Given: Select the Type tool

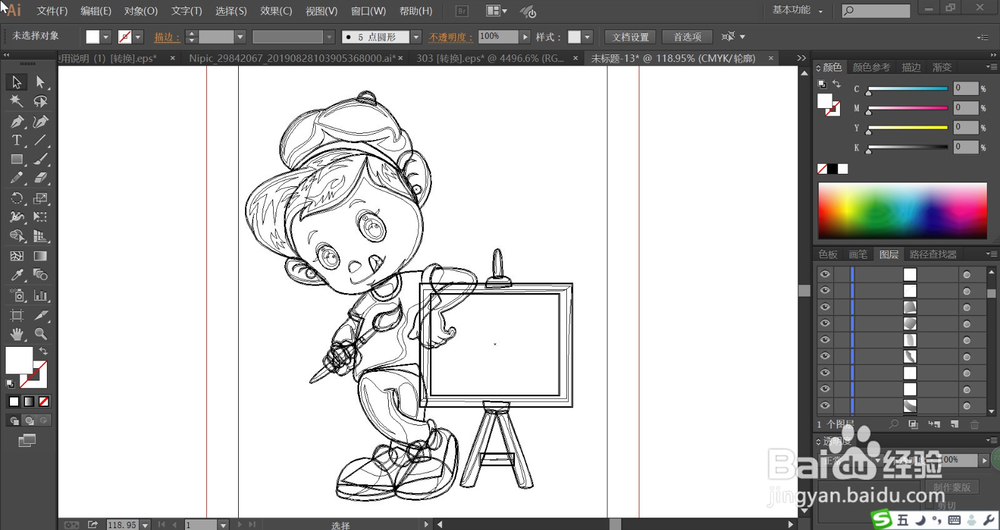Looking at the screenshot, I should pos(17,140).
